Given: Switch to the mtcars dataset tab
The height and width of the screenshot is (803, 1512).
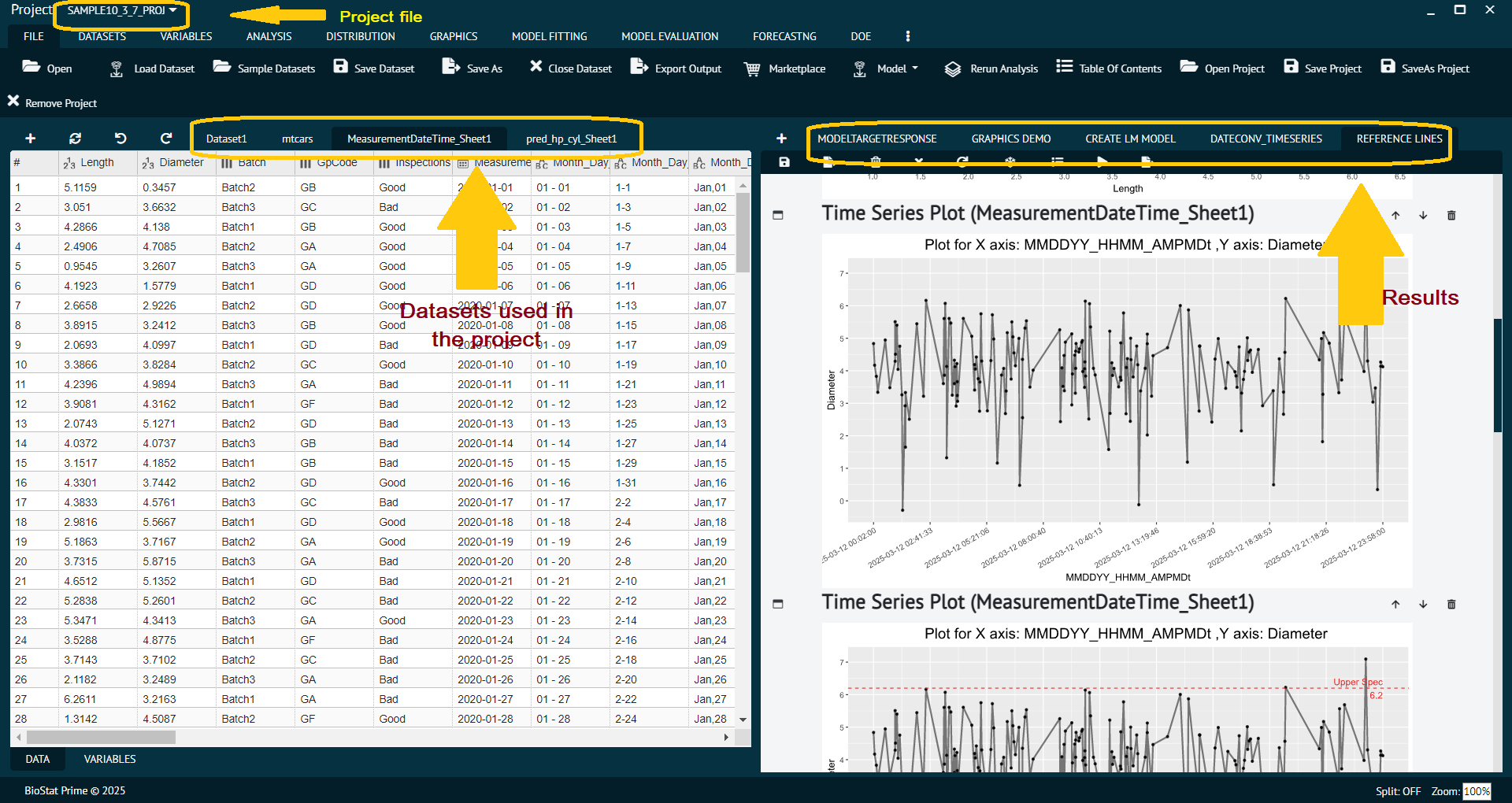Looking at the screenshot, I should [x=297, y=139].
